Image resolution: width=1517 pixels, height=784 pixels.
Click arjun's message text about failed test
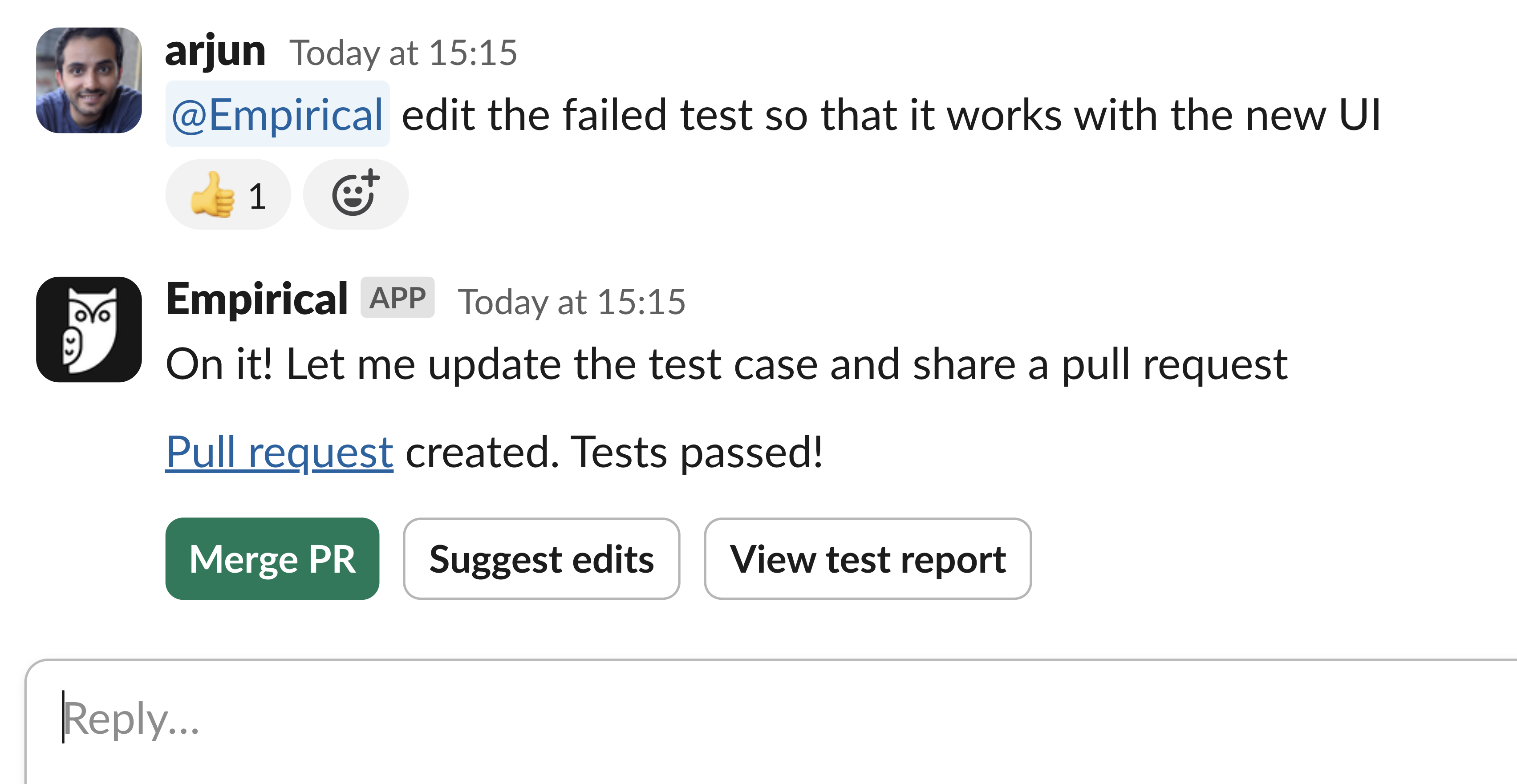pyautogui.click(x=824, y=114)
